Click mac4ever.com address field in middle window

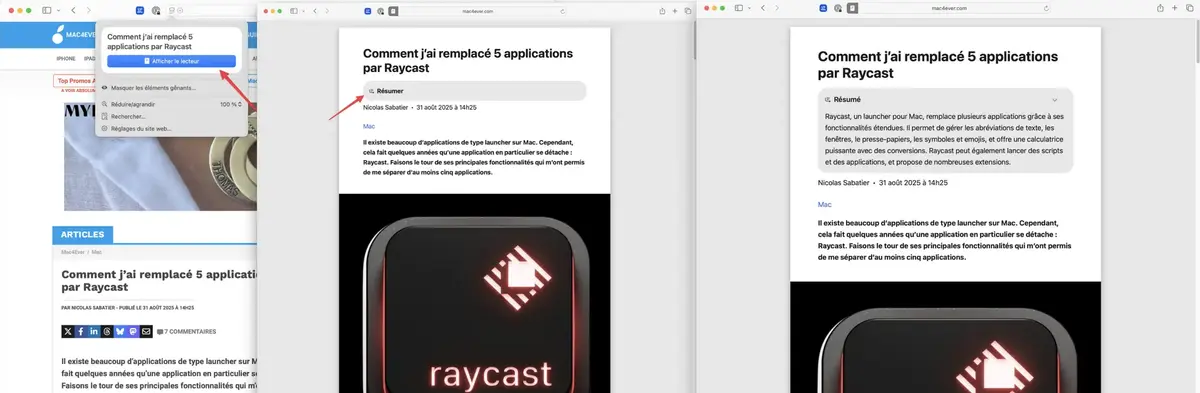483,11
